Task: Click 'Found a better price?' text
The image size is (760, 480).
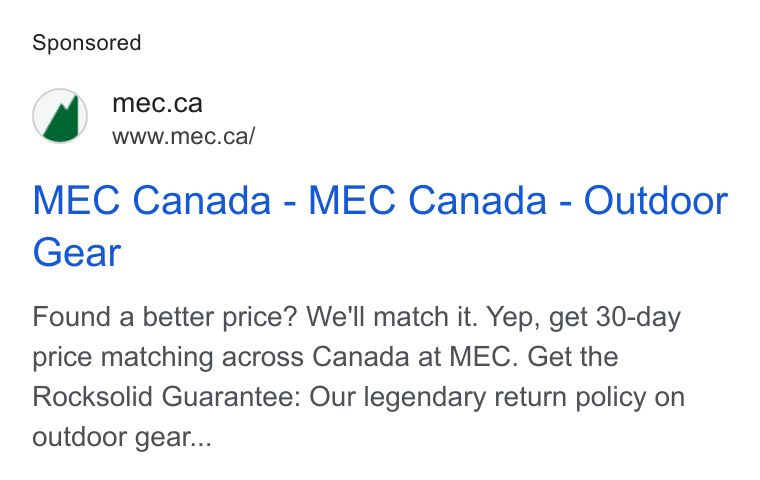Action: click(x=164, y=318)
